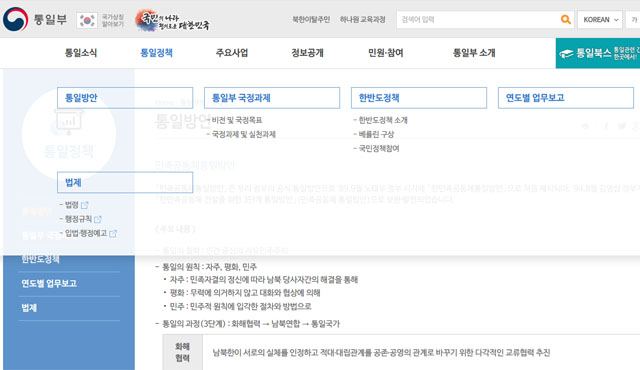Click 입법·행정예고 submenu link
This screenshot has width=640, height=370.
[x=86, y=233]
